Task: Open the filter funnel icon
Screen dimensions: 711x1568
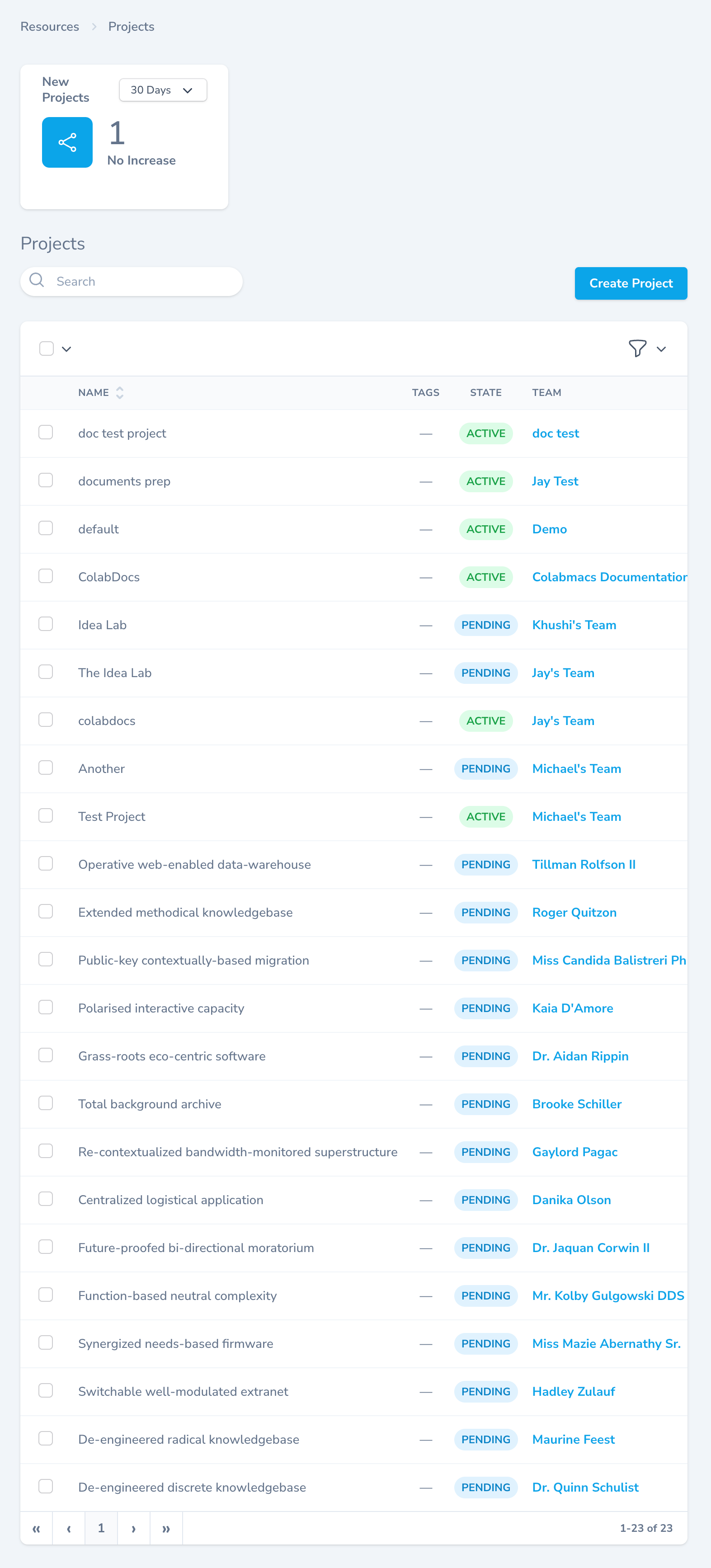Action: coord(637,348)
